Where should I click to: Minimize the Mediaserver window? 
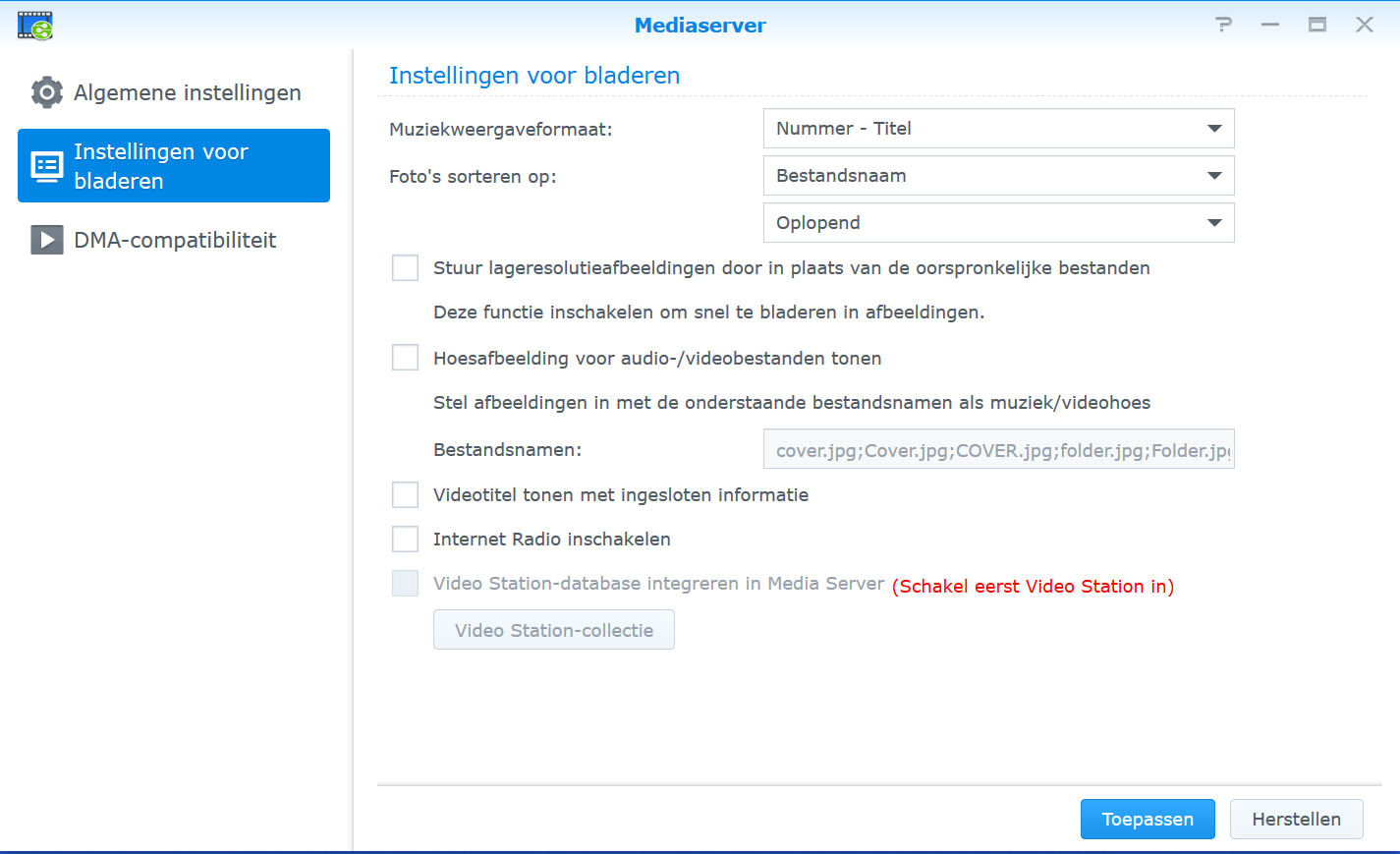pyautogui.click(x=1270, y=25)
